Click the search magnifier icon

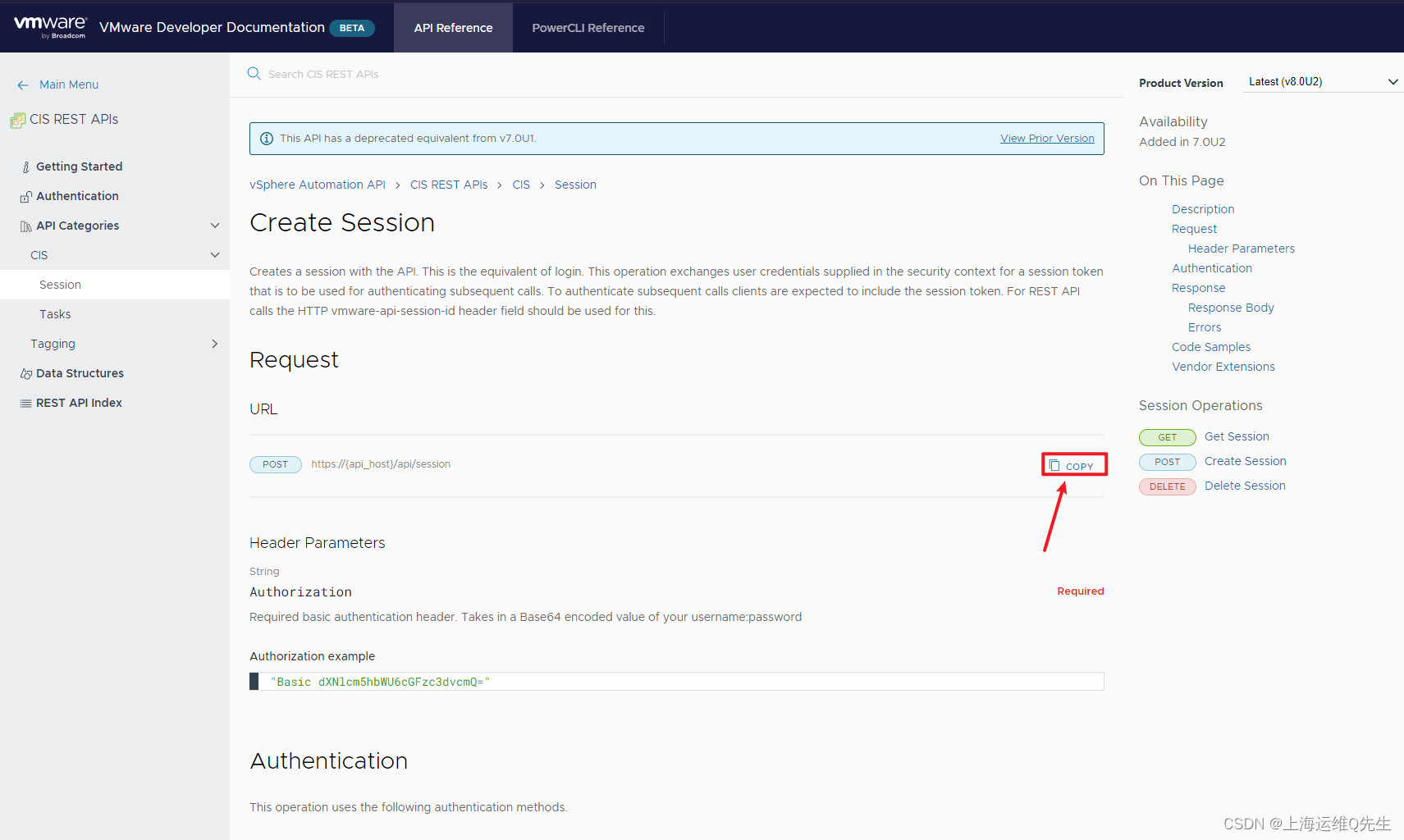[254, 74]
